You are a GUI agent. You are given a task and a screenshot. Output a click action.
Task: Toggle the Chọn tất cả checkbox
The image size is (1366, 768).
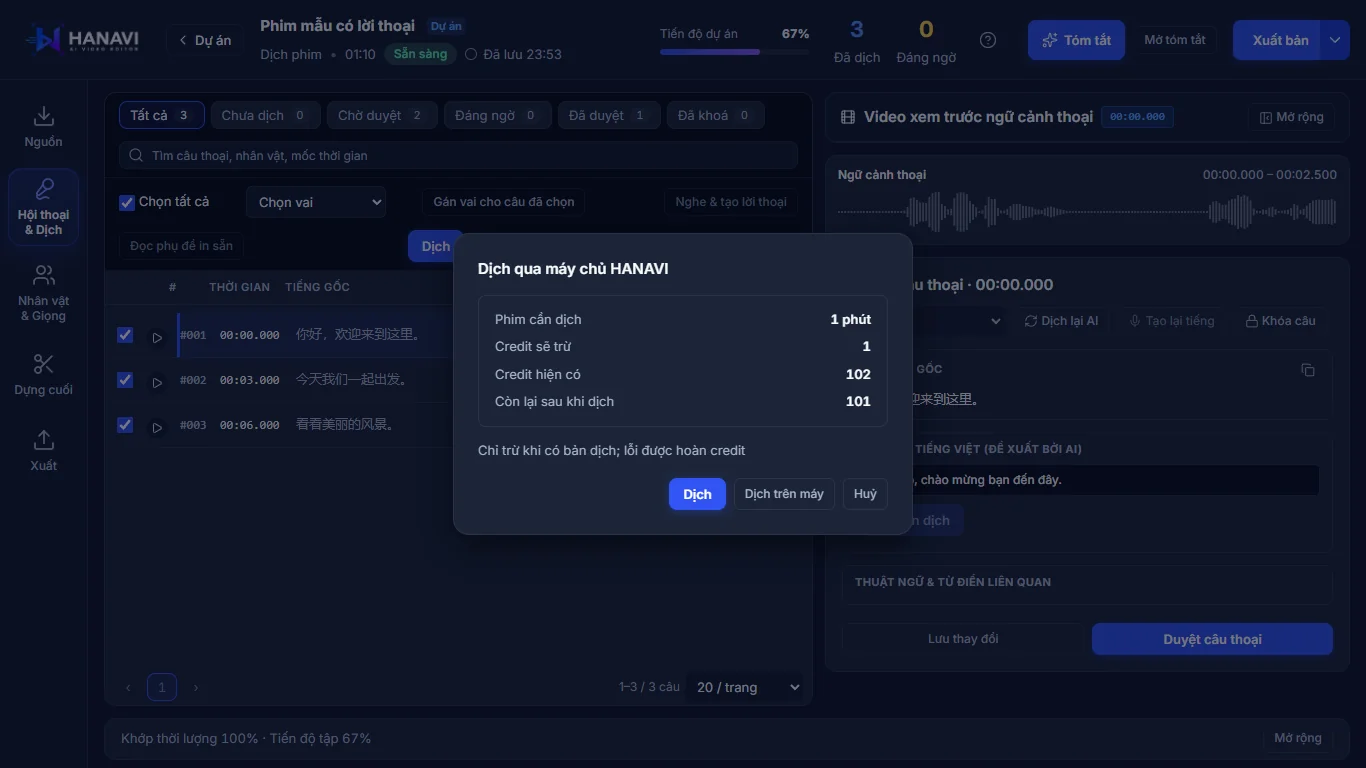[127, 202]
